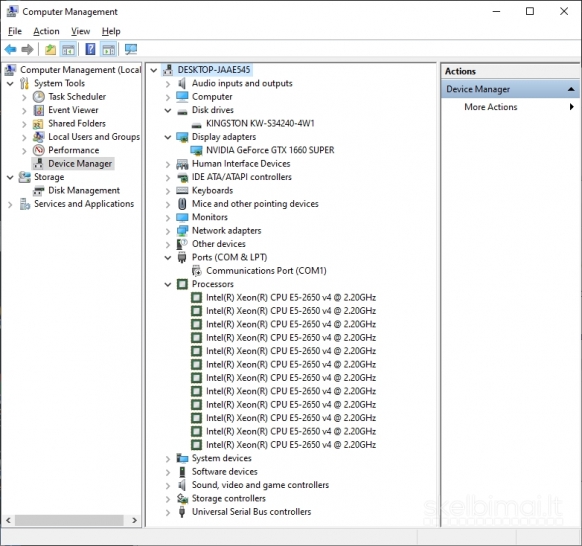This screenshot has height=546, width=582.
Task: Open the File menu
Action: (15, 31)
